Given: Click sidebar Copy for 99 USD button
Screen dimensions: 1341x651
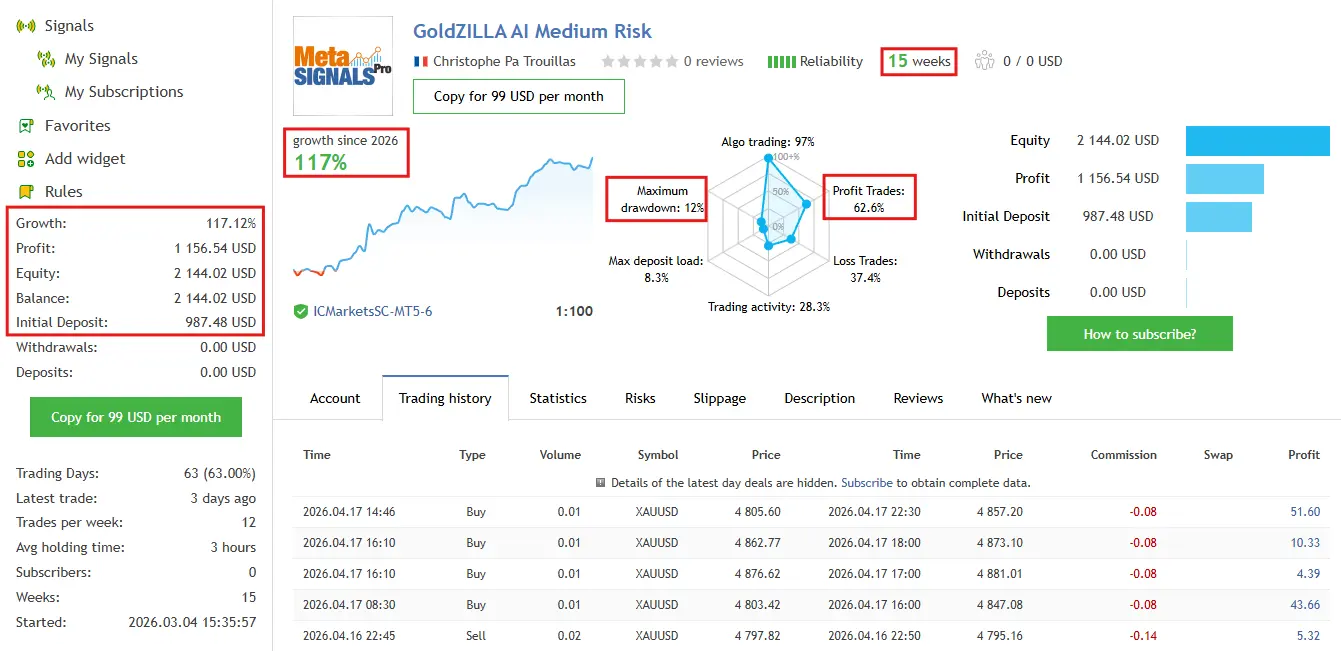Looking at the screenshot, I should point(136,417).
